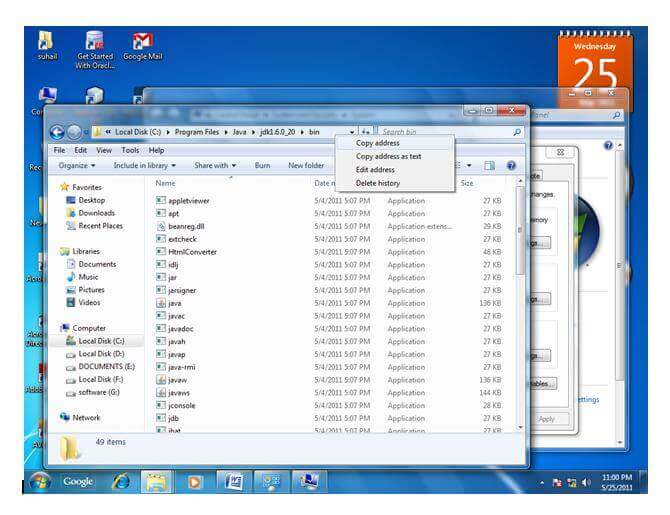Open the Google Mail desktop shortcut
Screen dimensions: 670x515
coord(142,47)
